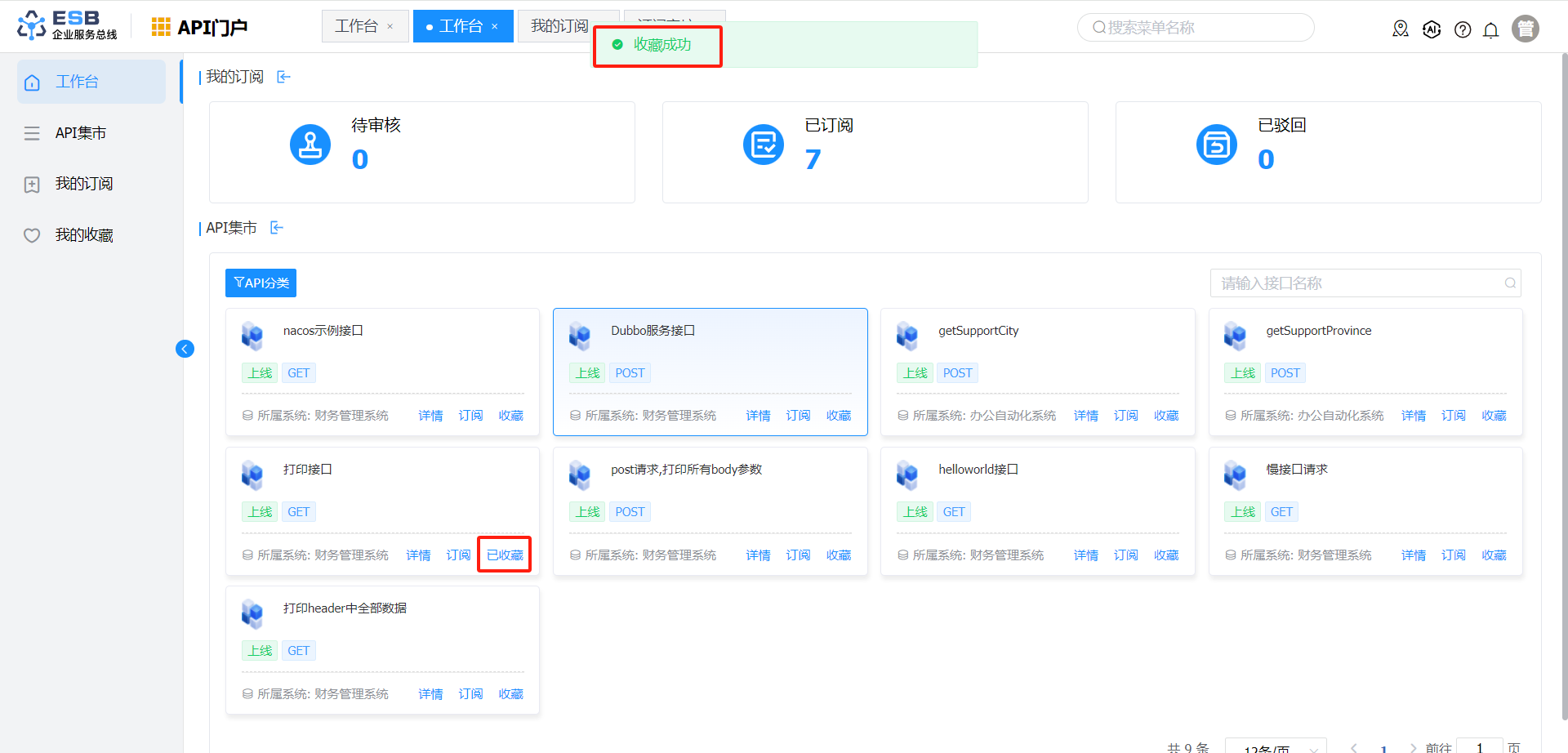Click the notification bell icon
The height and width of the screenshot is (753, 1568).
1490,30
